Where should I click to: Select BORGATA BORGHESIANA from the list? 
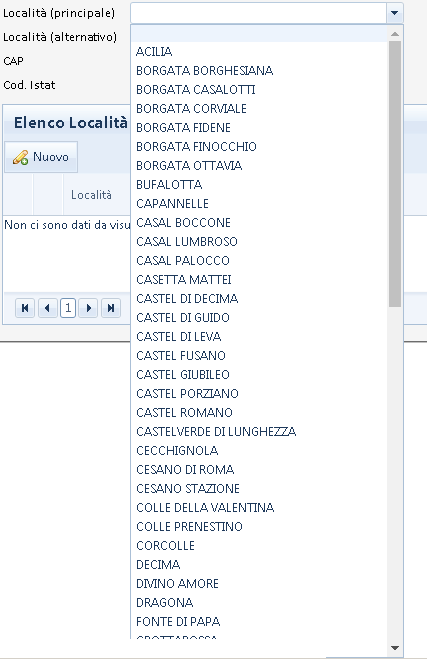pyautogui.click(x=259, y=70)
